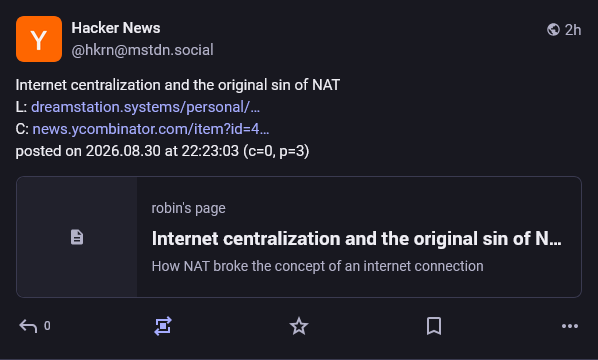Bookmark this post
Screen dimensions: 598x360
(x=434, y=326)
